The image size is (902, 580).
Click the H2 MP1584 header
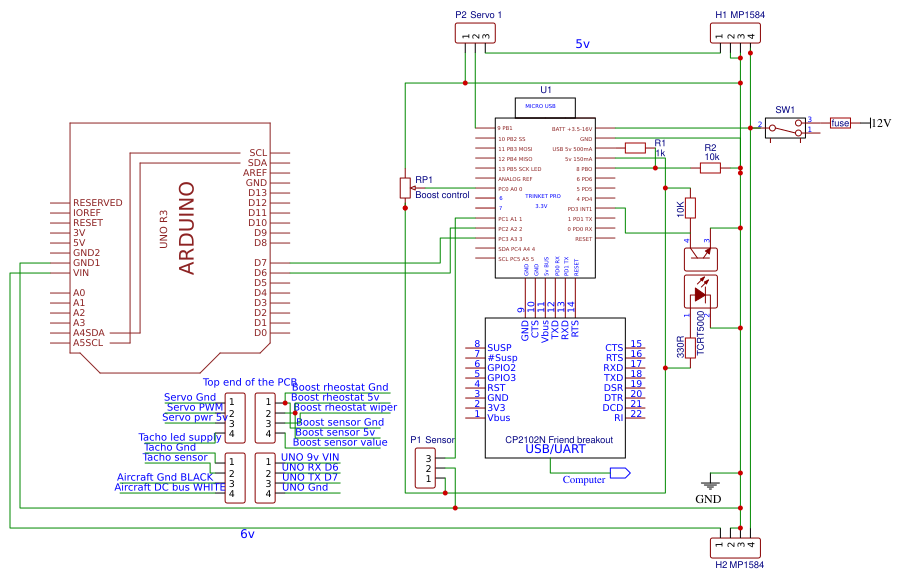[735, 548]
